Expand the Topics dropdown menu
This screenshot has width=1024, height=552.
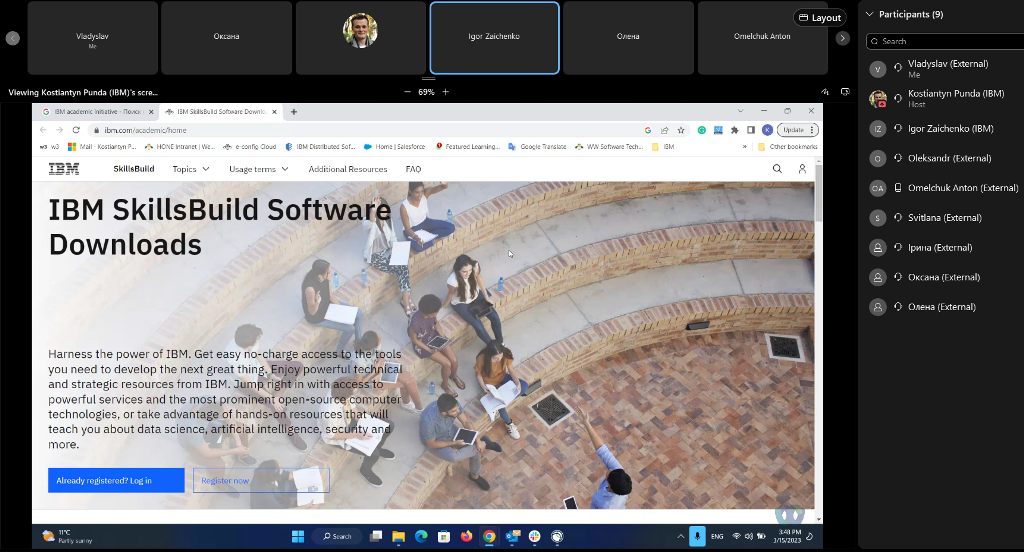[191, 169]
